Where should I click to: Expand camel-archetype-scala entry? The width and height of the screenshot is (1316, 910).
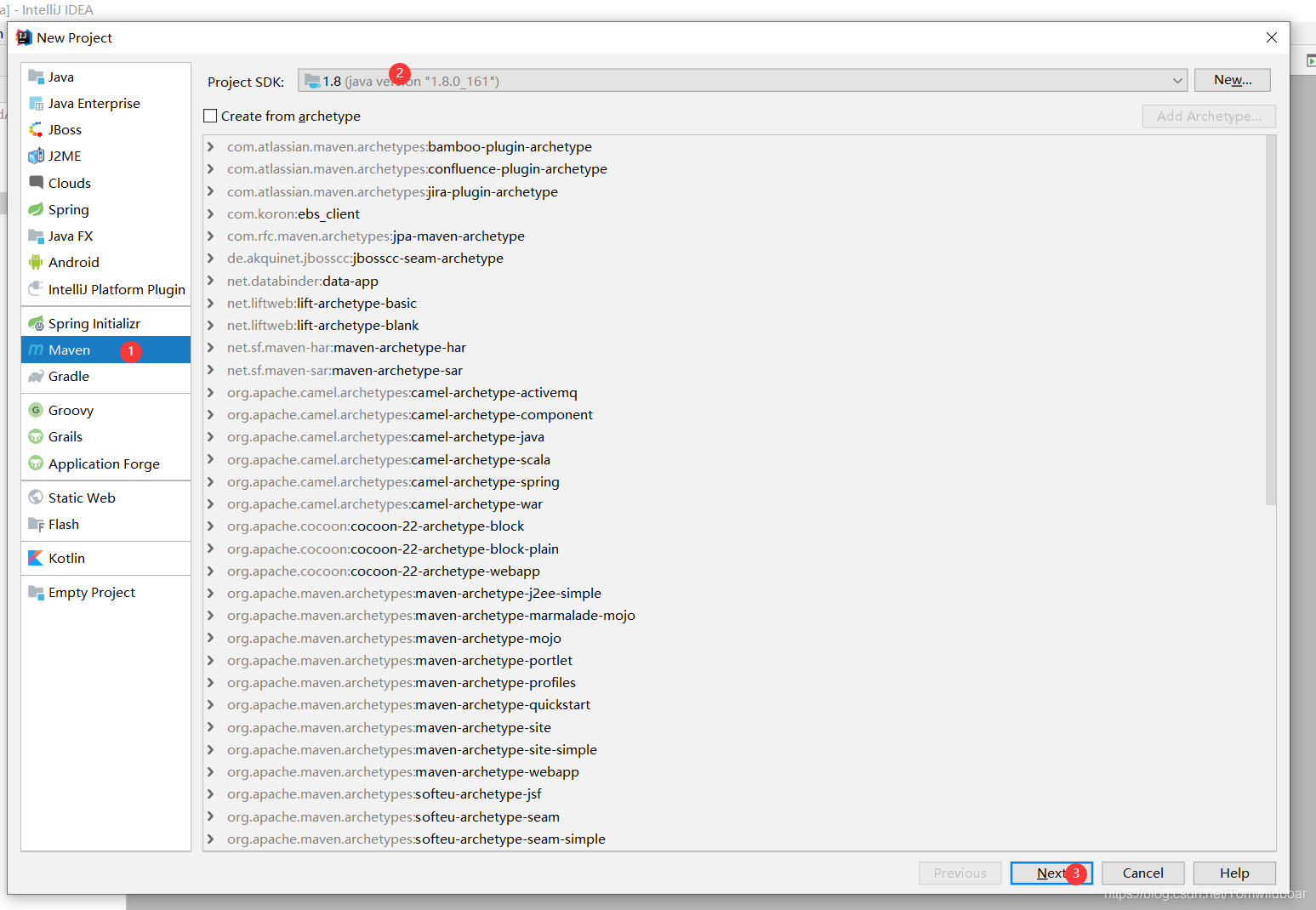pos(210,459)
